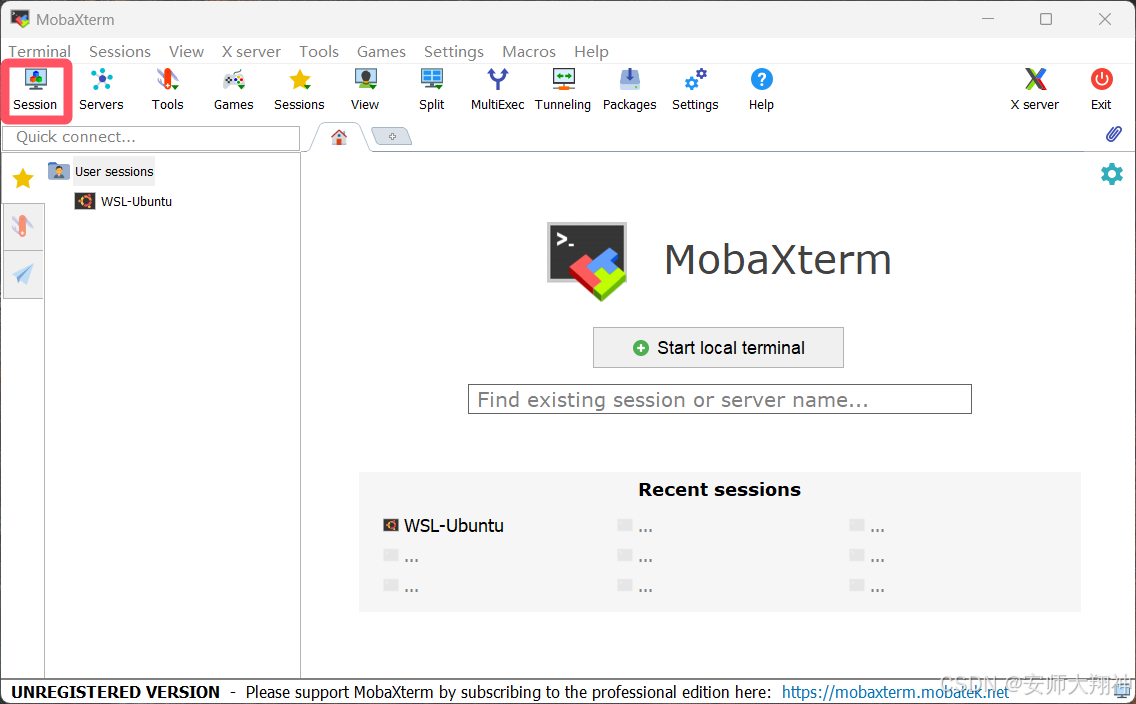The width and height of the screenshot is (1136, 704).
Task: Open the mobaxterm.mobatek.net link
Action: [x=895, y=692]
